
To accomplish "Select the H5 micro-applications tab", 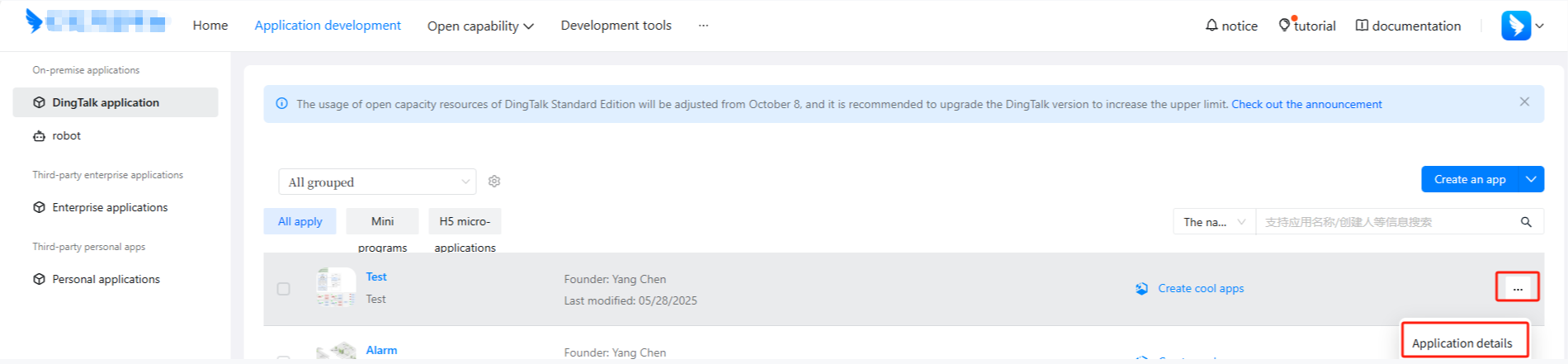I will pos(465,221).
